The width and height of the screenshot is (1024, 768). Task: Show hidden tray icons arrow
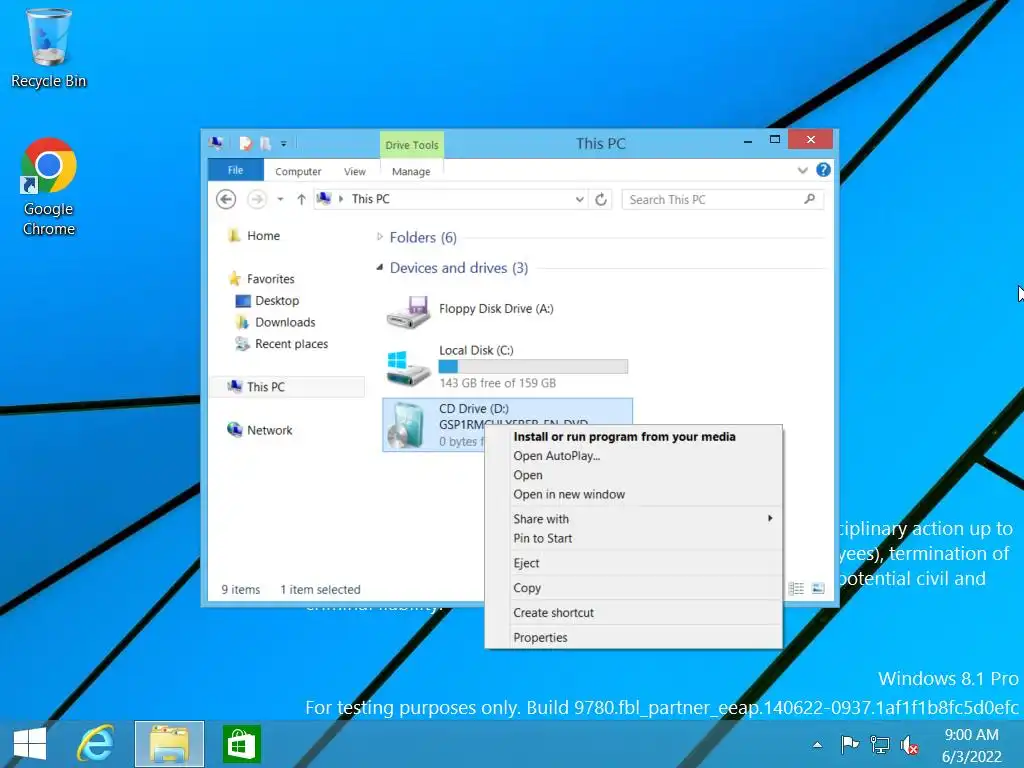pos(817,744)
